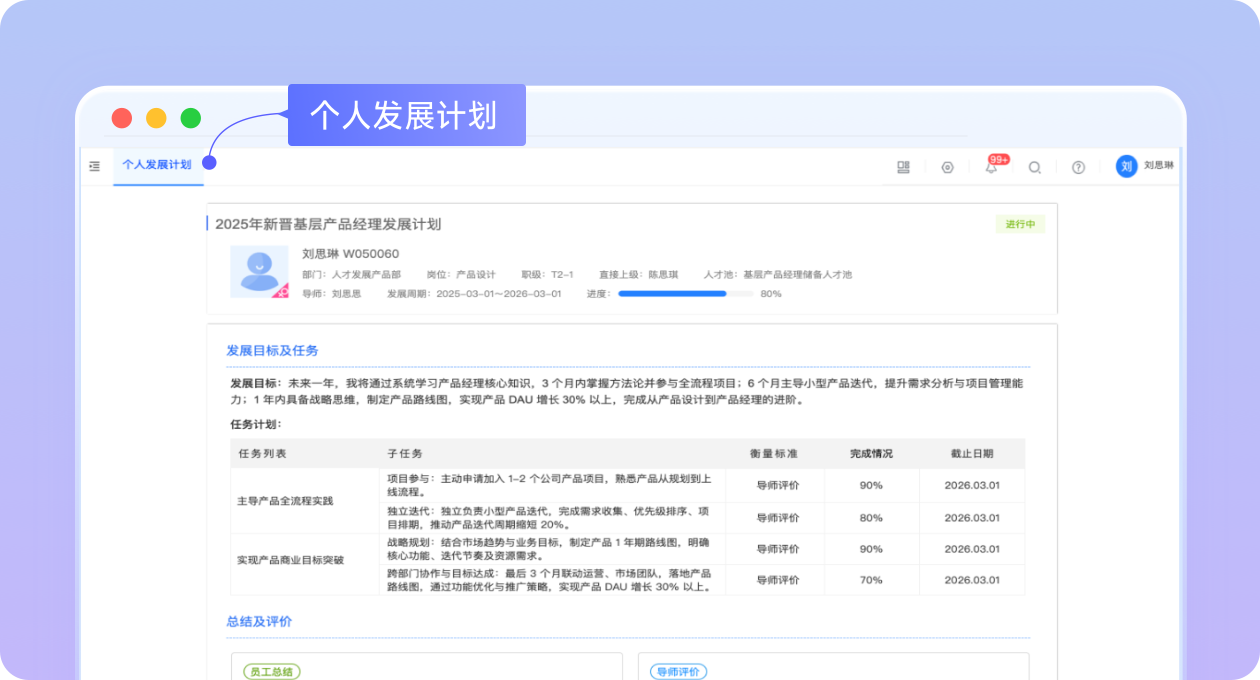
Task: Click the employee profile photo
Action: click(259, 271)
